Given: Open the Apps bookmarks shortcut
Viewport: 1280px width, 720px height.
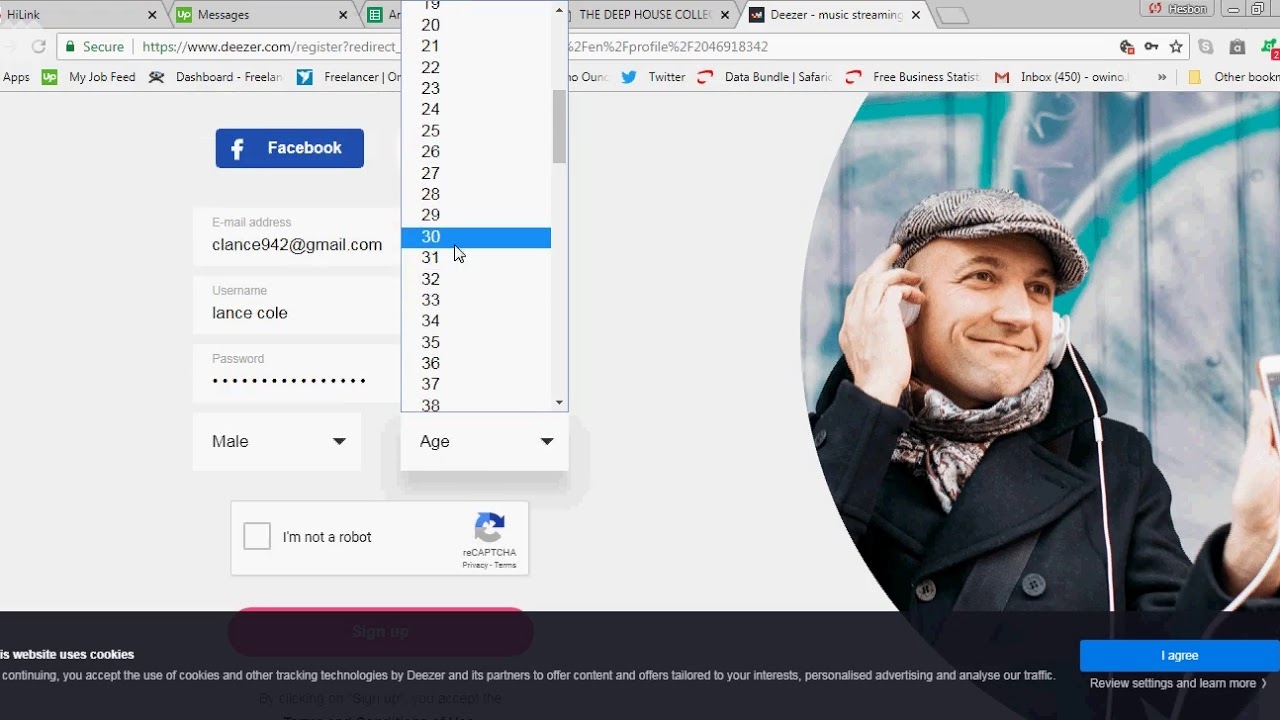Looking at the screenshot, I should [16, 77].
